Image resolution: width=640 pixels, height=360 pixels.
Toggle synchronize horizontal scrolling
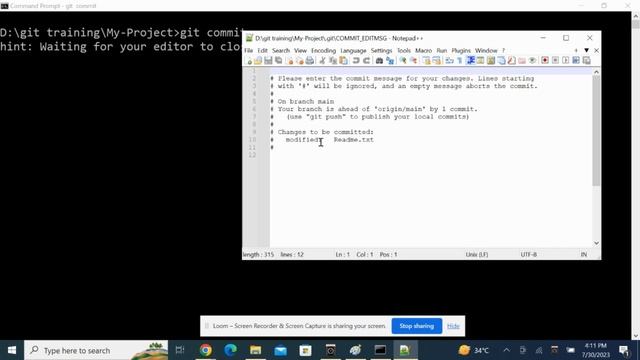[436, 61]
